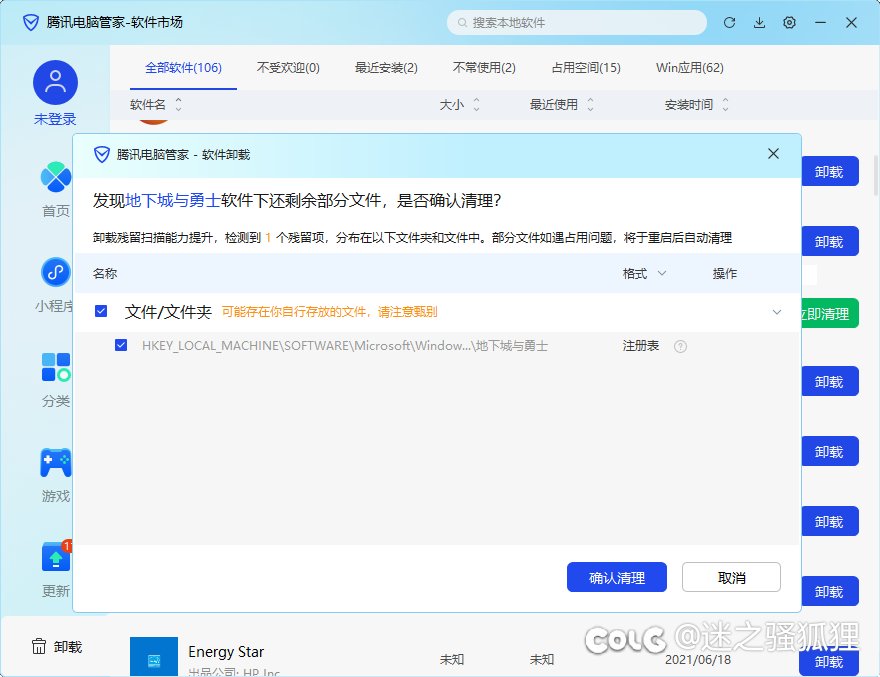
Task: Click the orange 可能存在你自行存放的文件 warning text
Action: [329, 312]
